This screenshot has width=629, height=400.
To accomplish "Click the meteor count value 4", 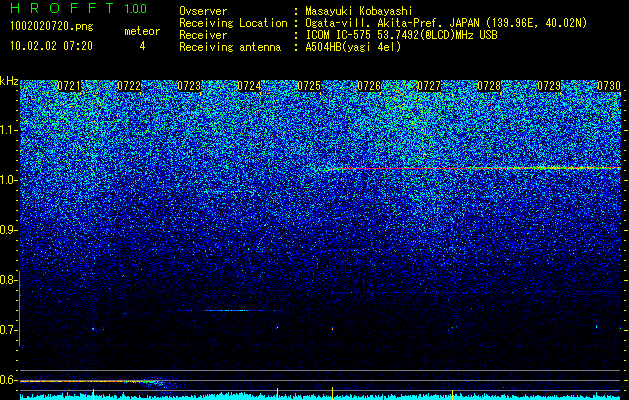I will tap(142, 46).
